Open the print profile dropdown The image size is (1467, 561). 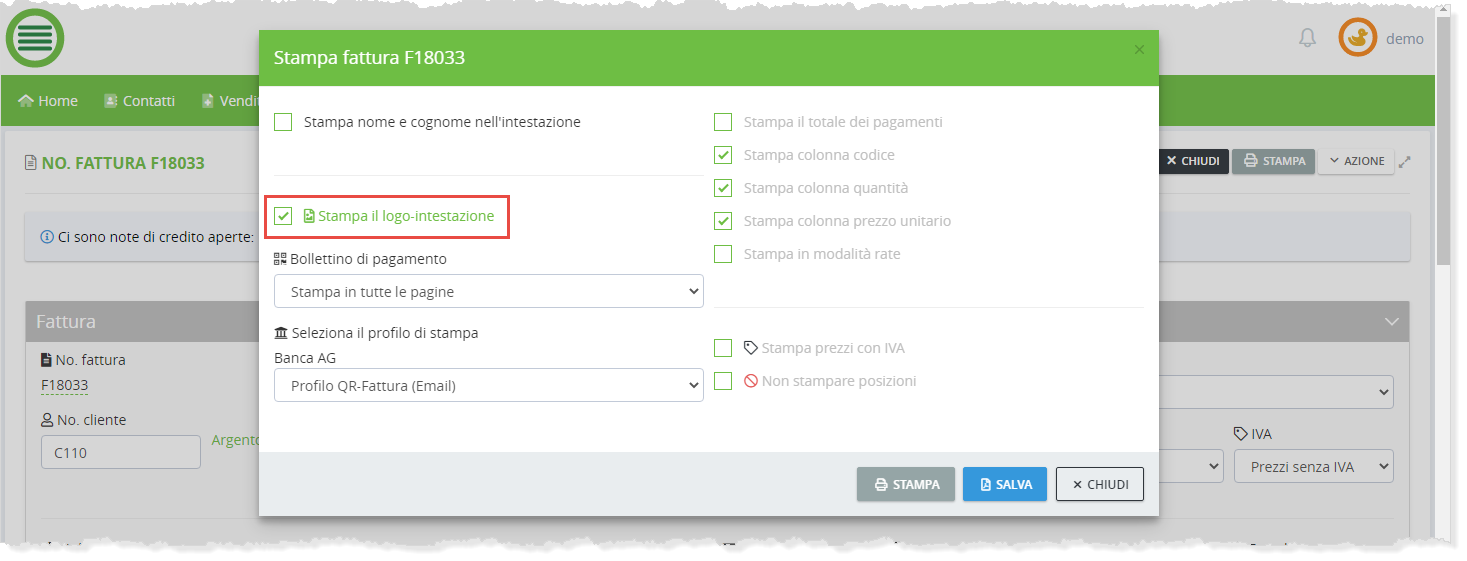(x=488, y=385)
